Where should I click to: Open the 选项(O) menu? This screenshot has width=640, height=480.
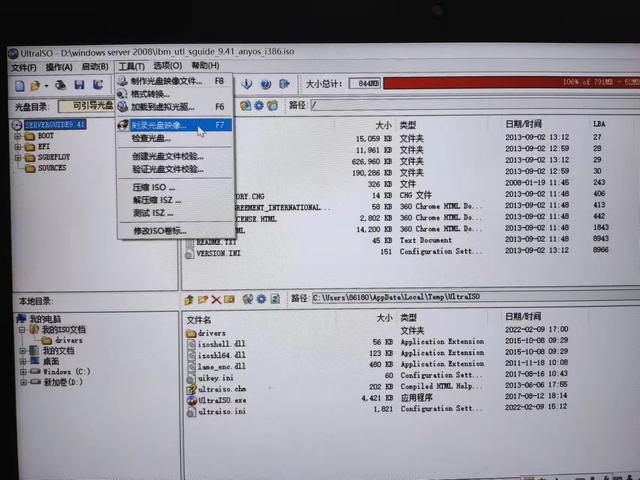point(167,66)
